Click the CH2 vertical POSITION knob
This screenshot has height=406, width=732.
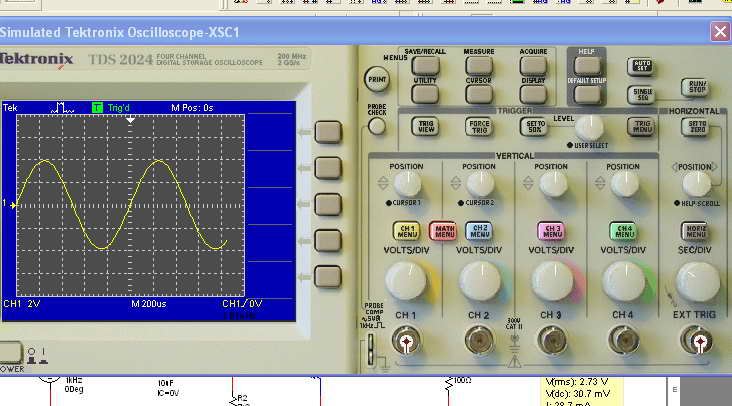pyautogui.click(x=480, y=184)
